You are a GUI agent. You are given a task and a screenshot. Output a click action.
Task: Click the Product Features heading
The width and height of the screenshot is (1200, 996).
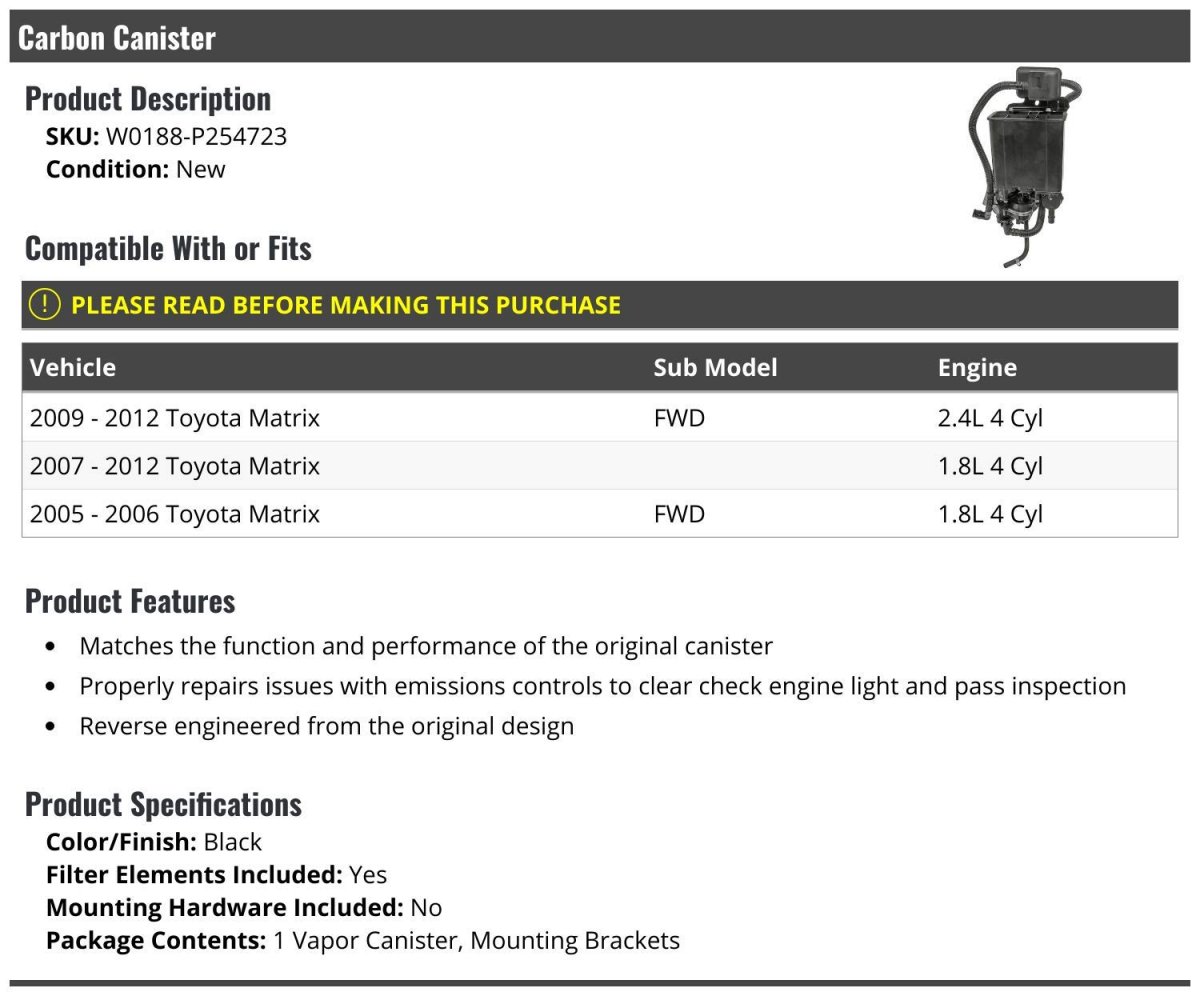130,600
